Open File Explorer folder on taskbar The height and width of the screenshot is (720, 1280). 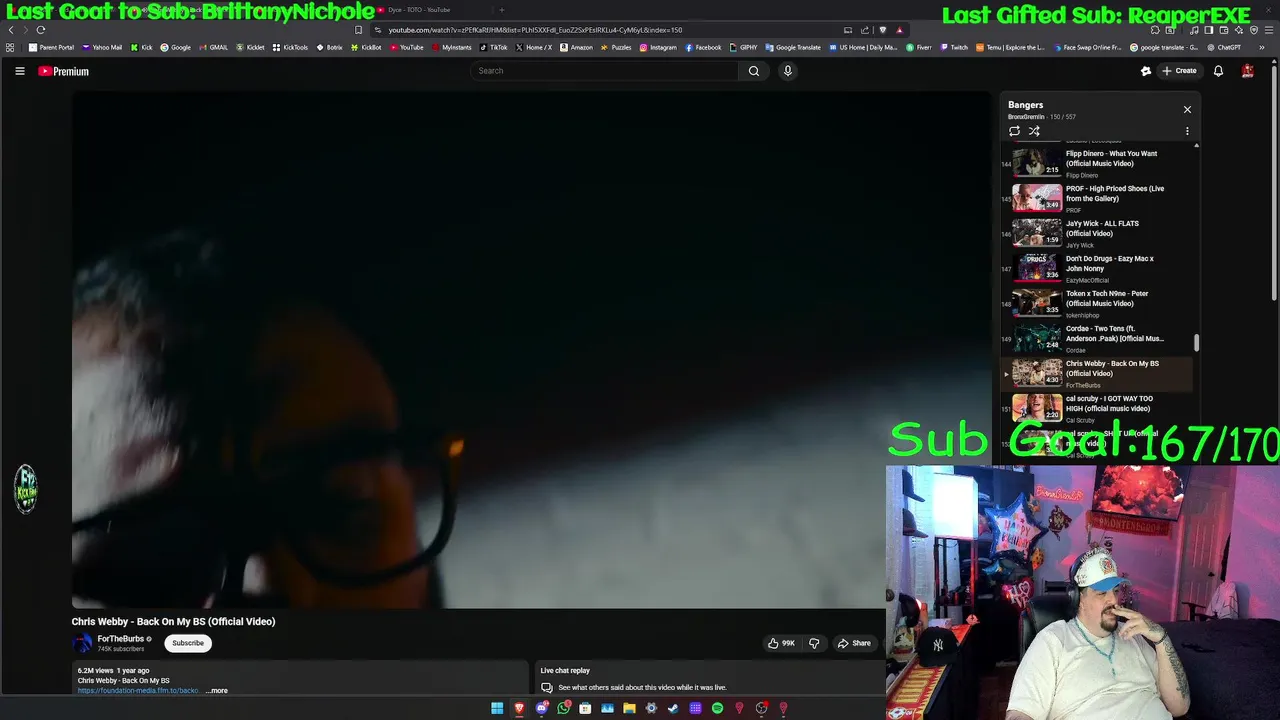point(629,708)
